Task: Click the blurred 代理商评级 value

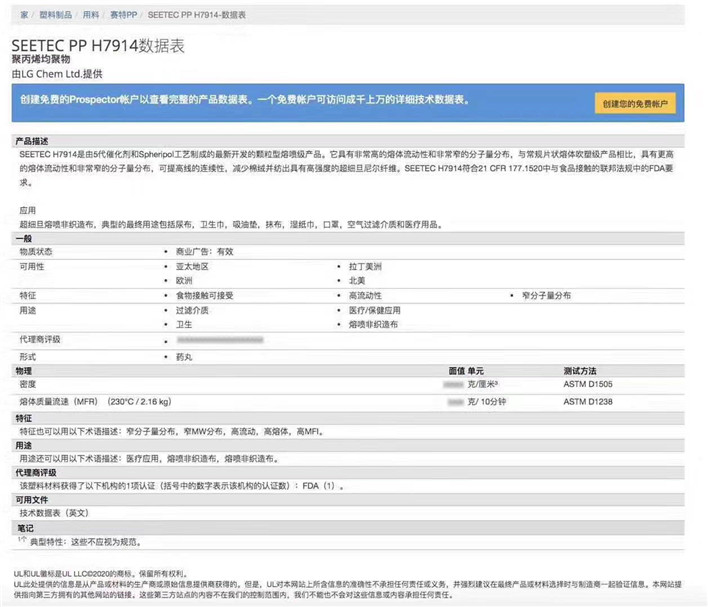Action: coord(220,340)
